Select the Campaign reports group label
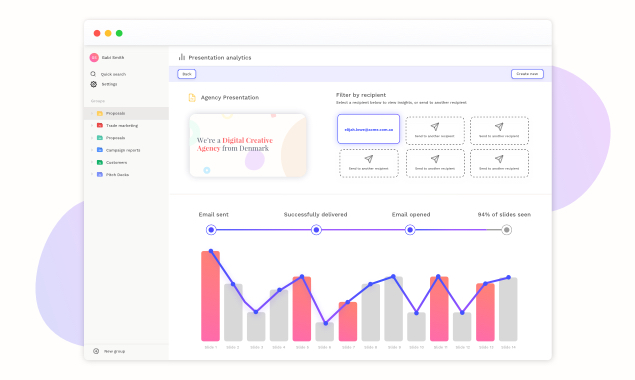Screen dimensions: 635x380 point(123,150)
